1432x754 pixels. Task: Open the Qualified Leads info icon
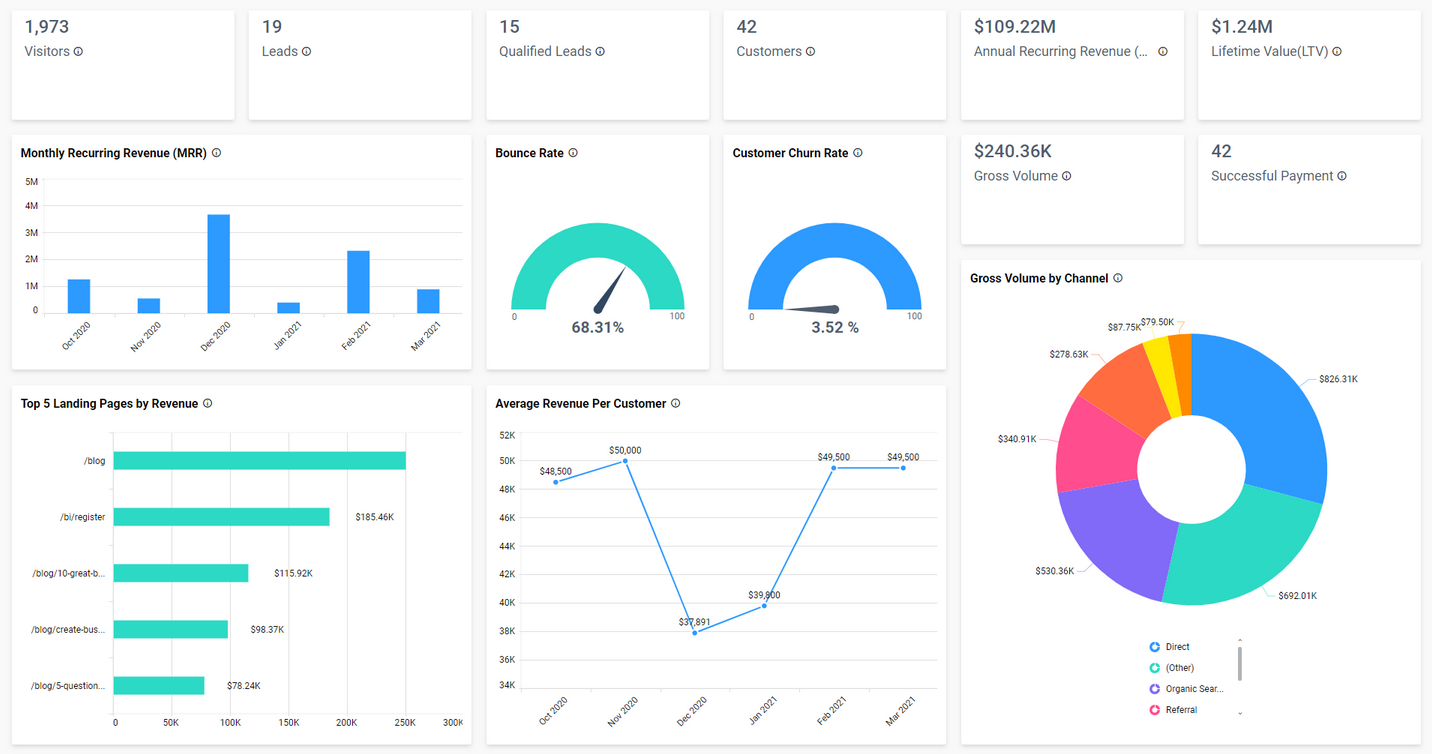click(x=599, y=51)
